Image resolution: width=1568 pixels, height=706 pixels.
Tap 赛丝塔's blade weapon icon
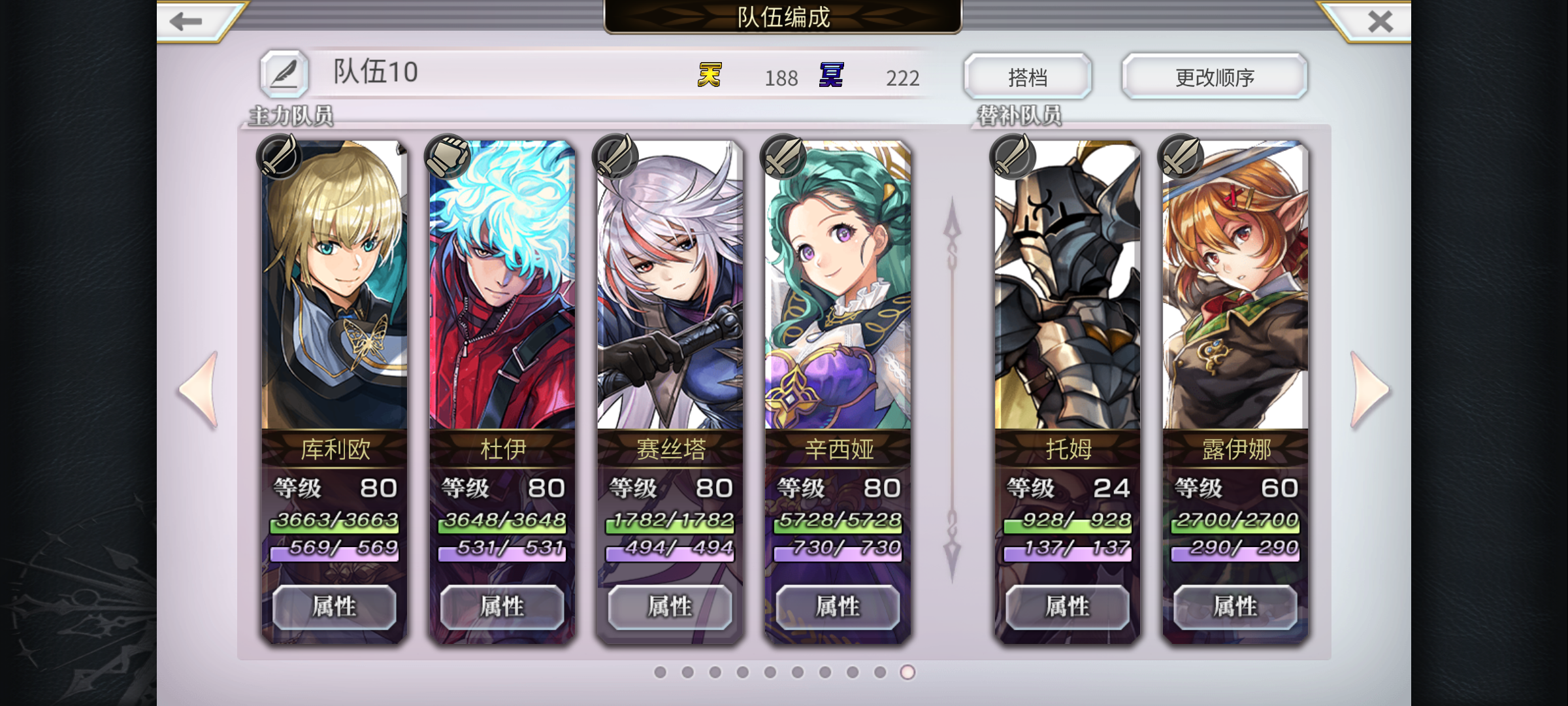(615, 156)
